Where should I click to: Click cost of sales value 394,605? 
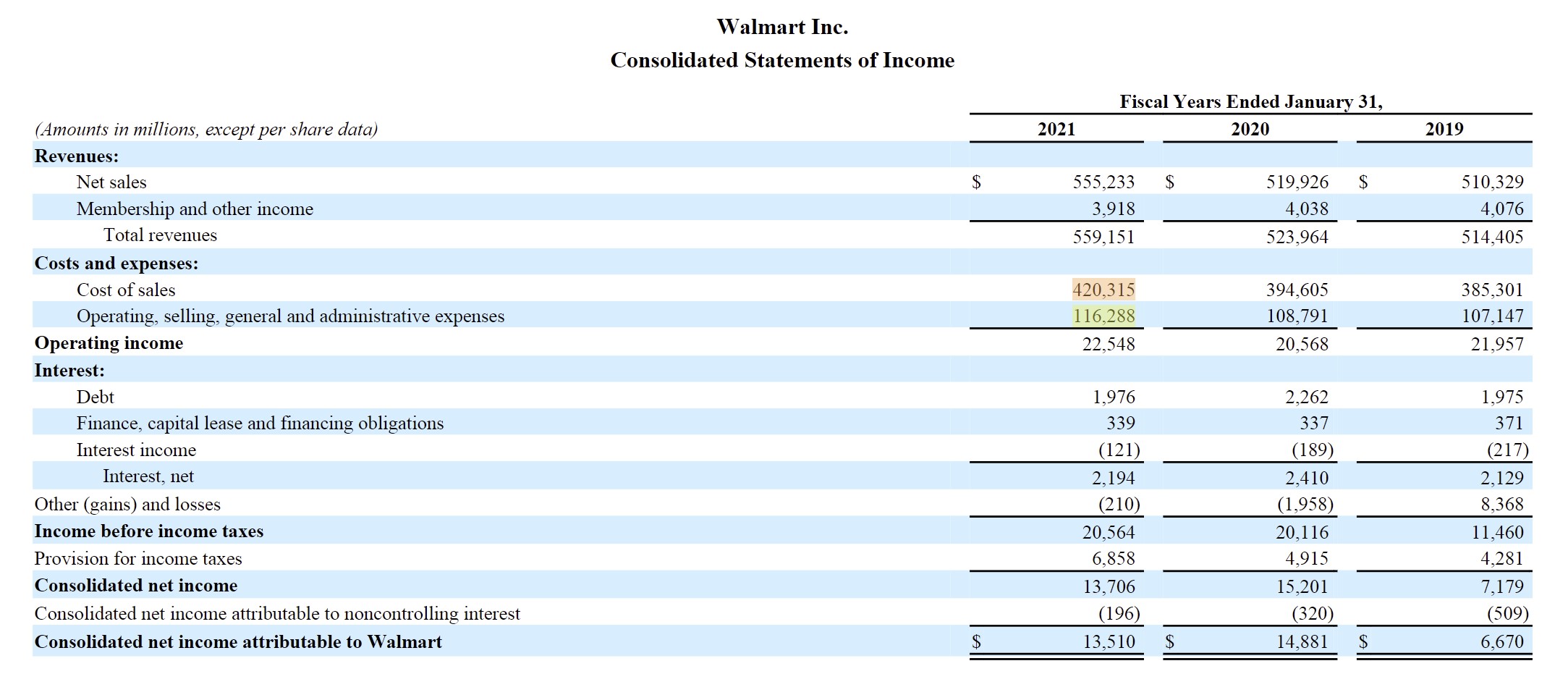tap(1297, 290)
